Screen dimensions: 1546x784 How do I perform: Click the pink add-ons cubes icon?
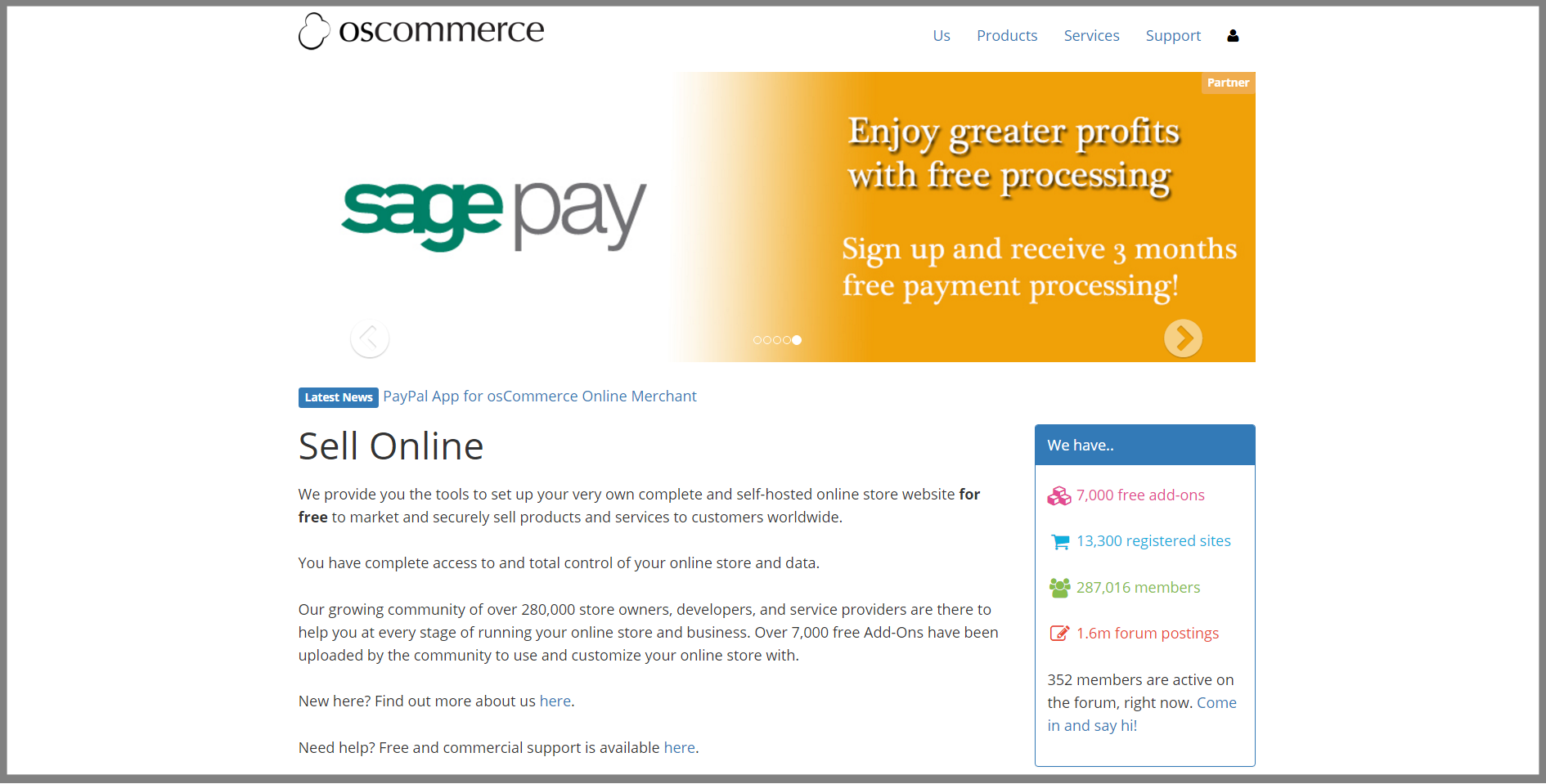click(1059, 495)
